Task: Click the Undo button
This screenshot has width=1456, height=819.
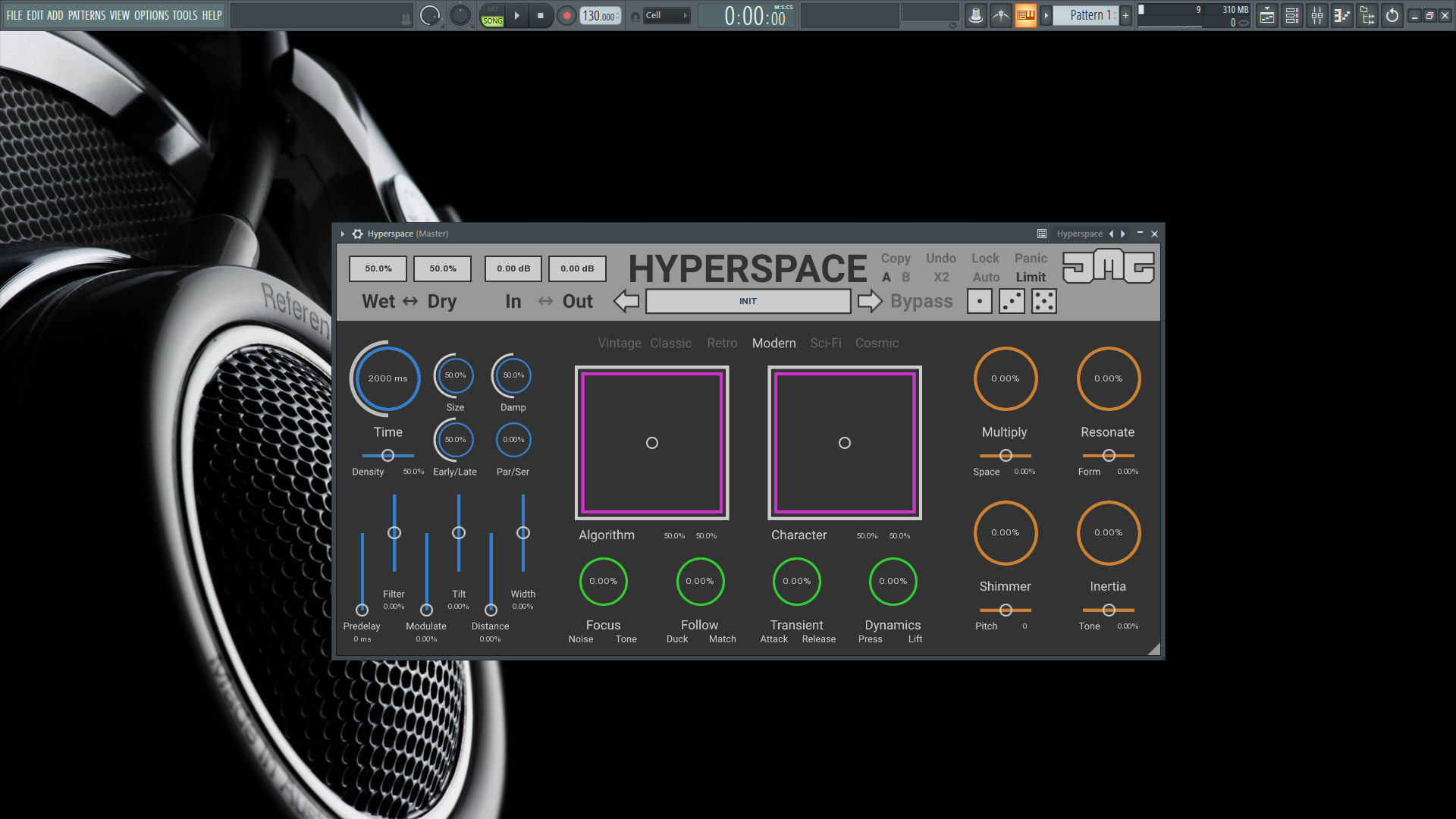Action: point(941,259)
